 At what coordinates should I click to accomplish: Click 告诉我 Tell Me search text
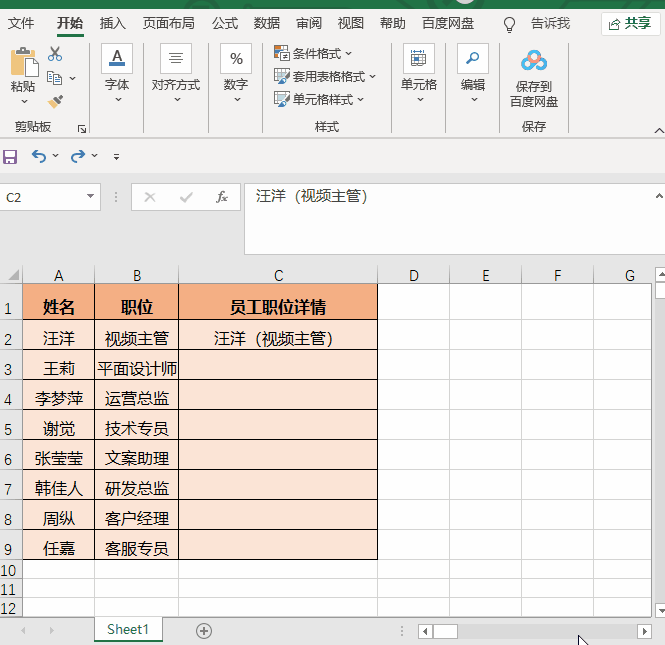coord(550,23)
